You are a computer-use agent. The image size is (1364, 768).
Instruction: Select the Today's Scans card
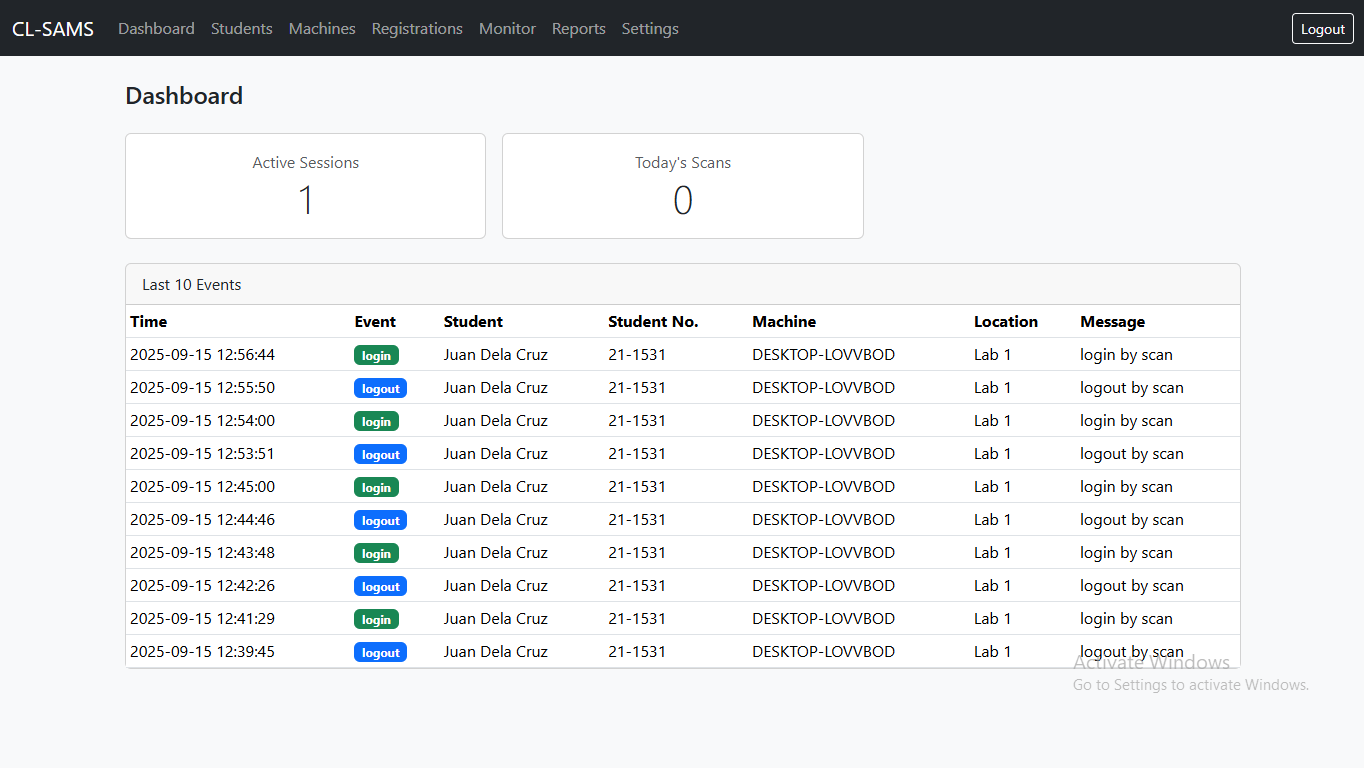(682, 186)
